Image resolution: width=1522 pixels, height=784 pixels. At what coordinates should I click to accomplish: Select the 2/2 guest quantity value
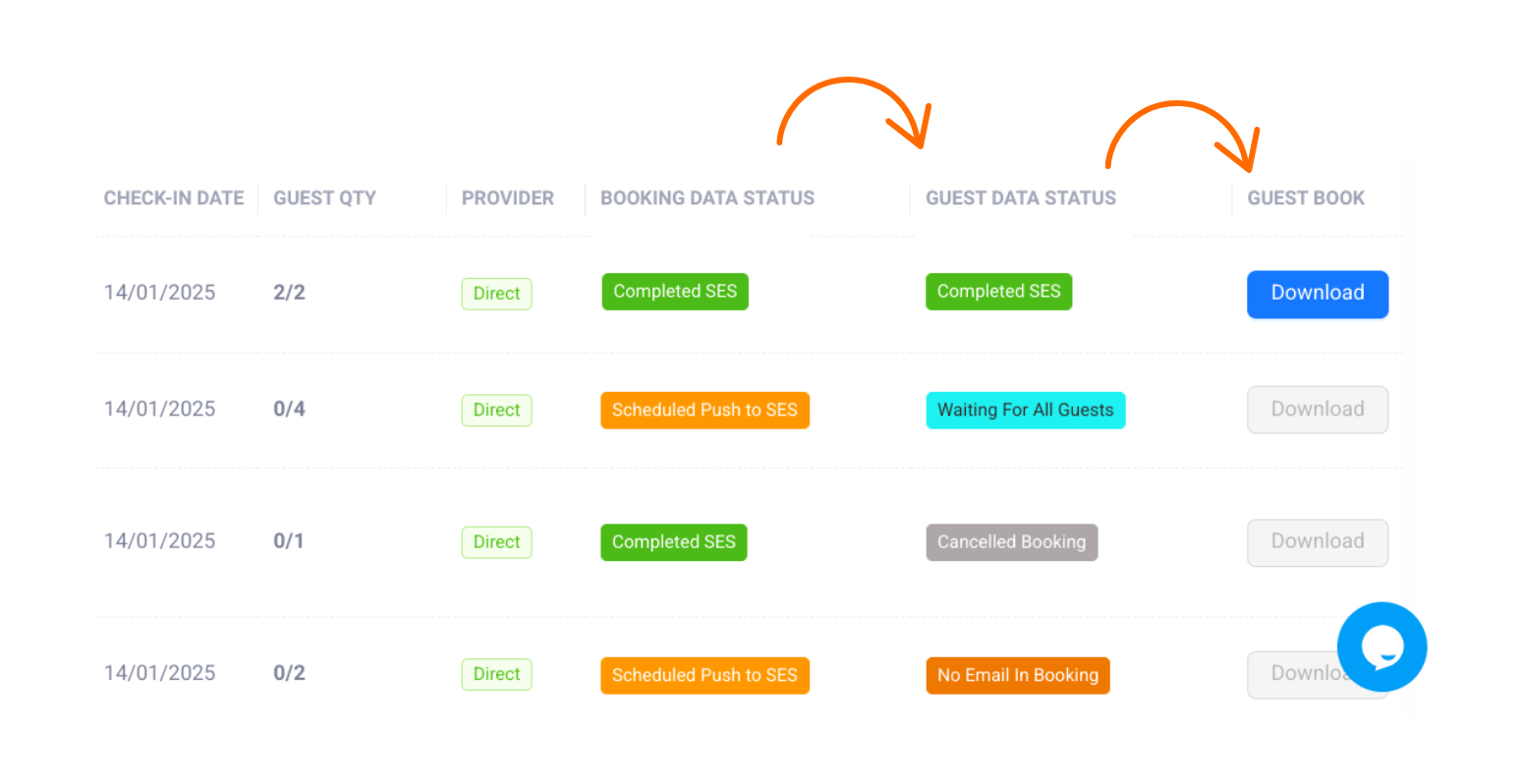[x=289, y=292]
